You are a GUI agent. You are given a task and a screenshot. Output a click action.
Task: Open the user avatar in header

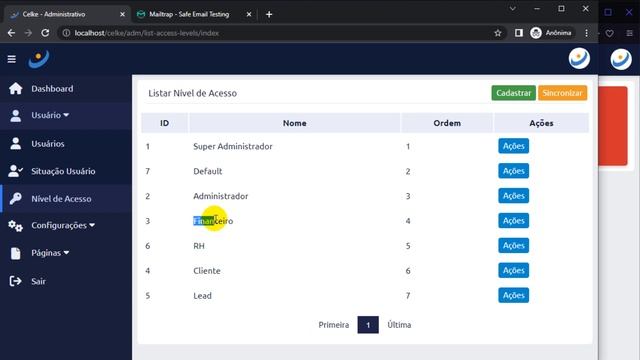click(x=579, y=58)
